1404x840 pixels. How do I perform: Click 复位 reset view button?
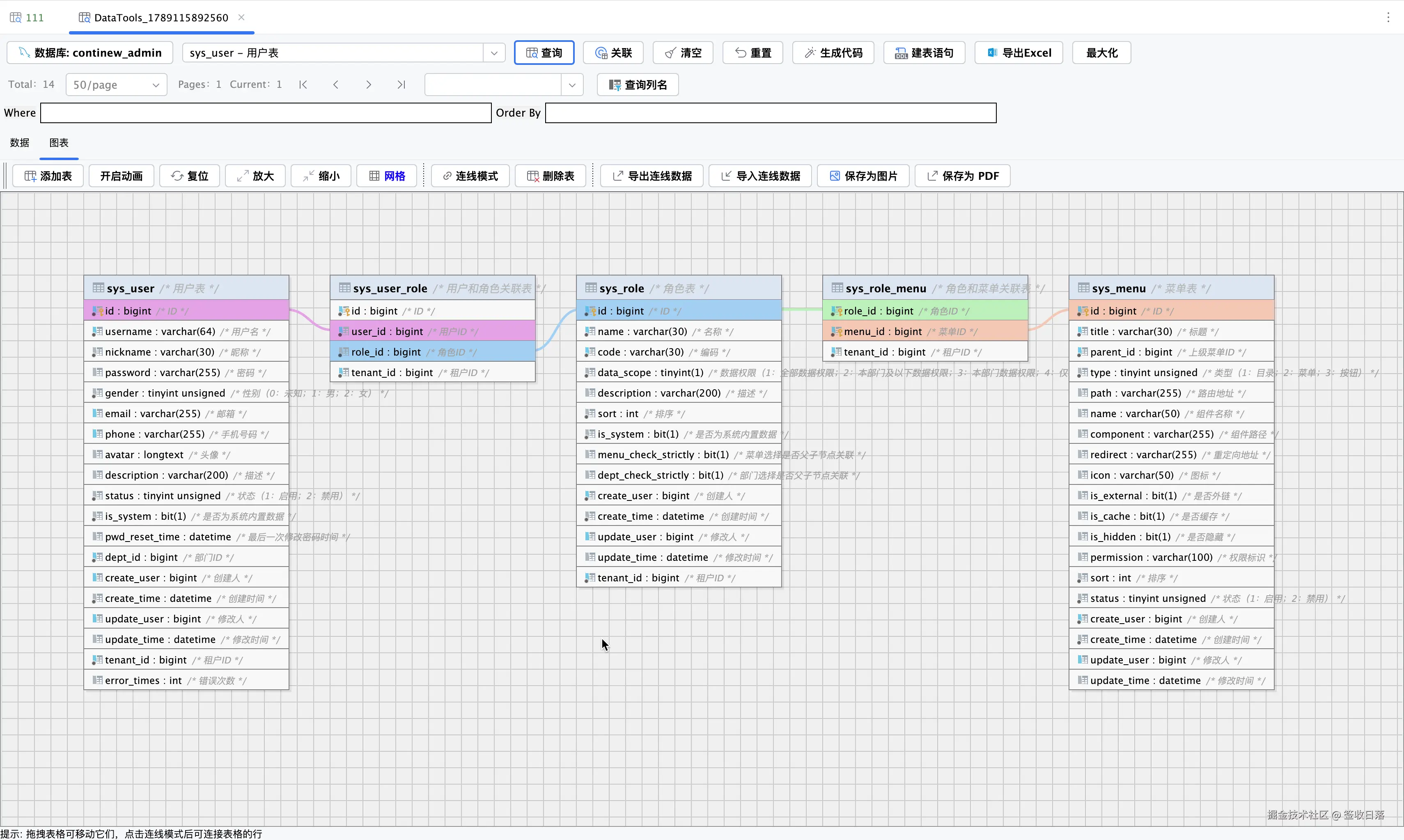coord(190,176)
